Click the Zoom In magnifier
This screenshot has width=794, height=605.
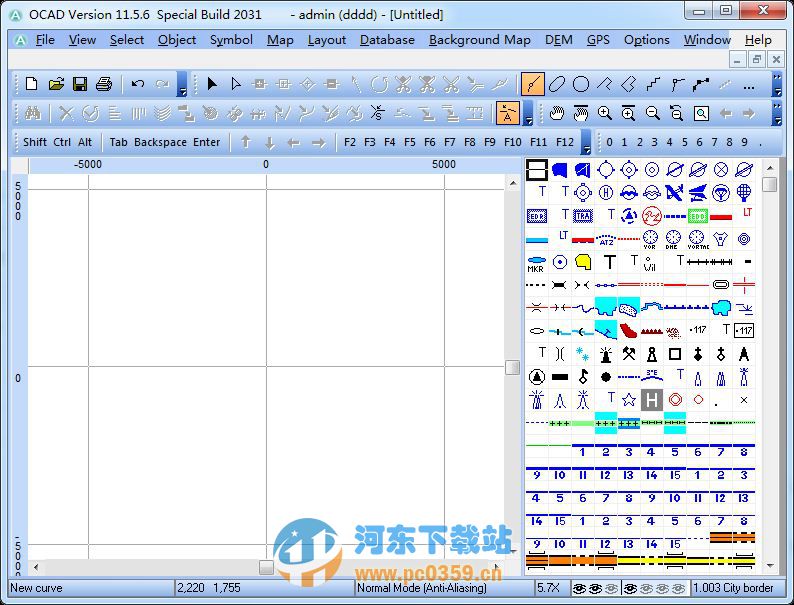coord(605,113)
